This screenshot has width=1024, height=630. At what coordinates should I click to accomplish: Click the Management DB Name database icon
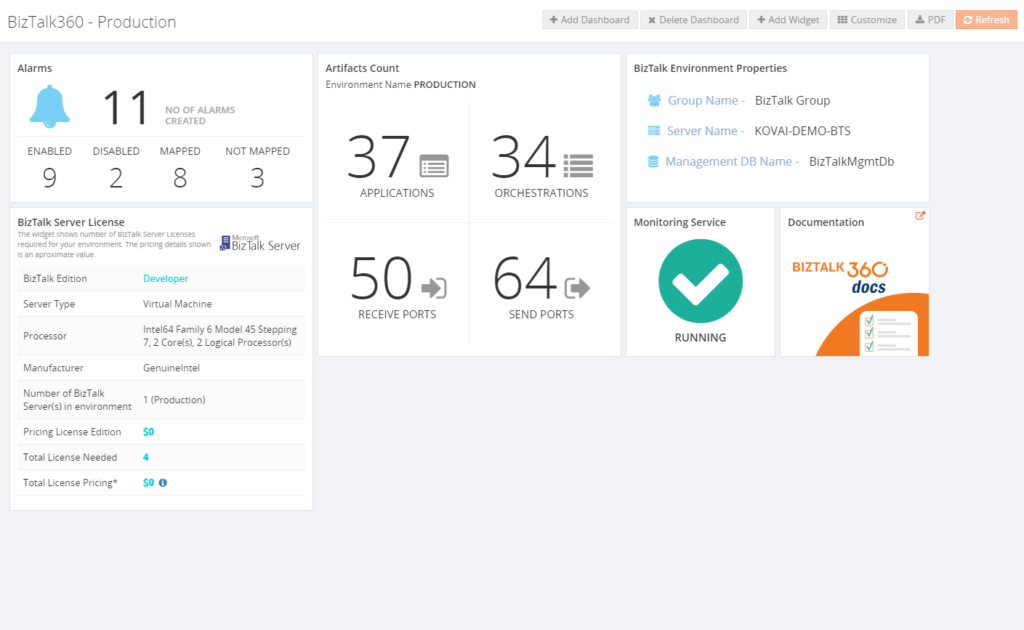click(x=654, y=161)
